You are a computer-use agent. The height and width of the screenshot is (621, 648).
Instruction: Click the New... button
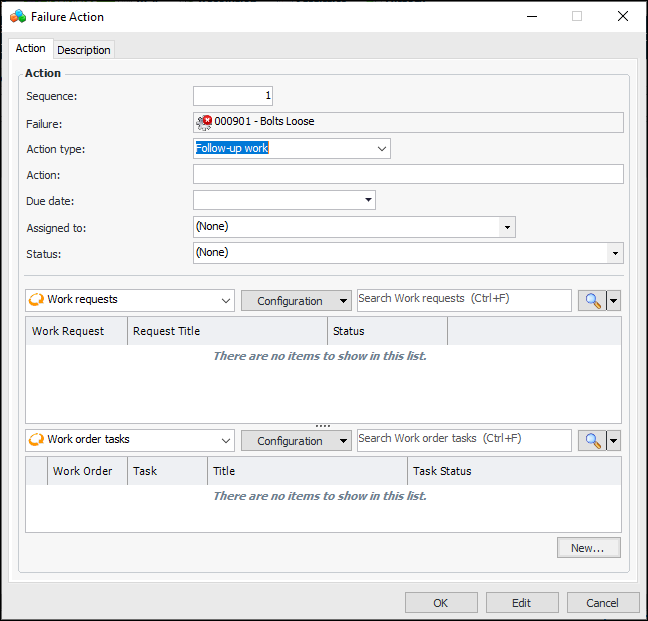(588, 547)
